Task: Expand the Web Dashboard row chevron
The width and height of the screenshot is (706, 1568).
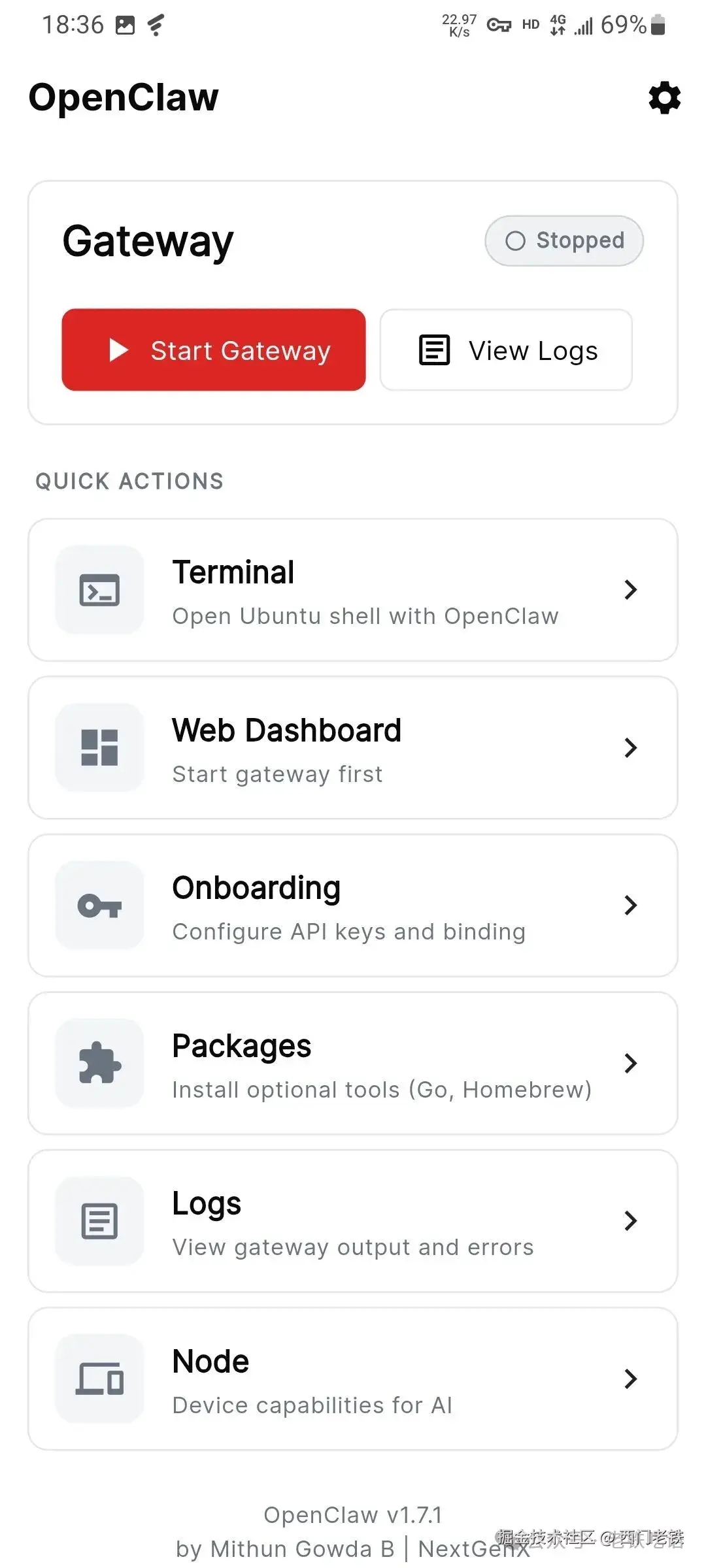Action: tap(630, 747)
